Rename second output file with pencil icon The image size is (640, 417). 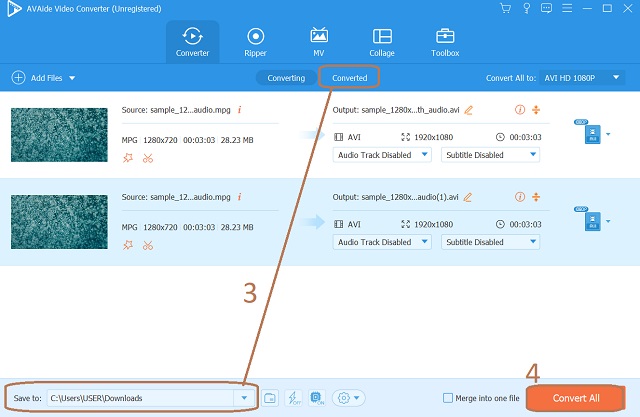(468, 197)
